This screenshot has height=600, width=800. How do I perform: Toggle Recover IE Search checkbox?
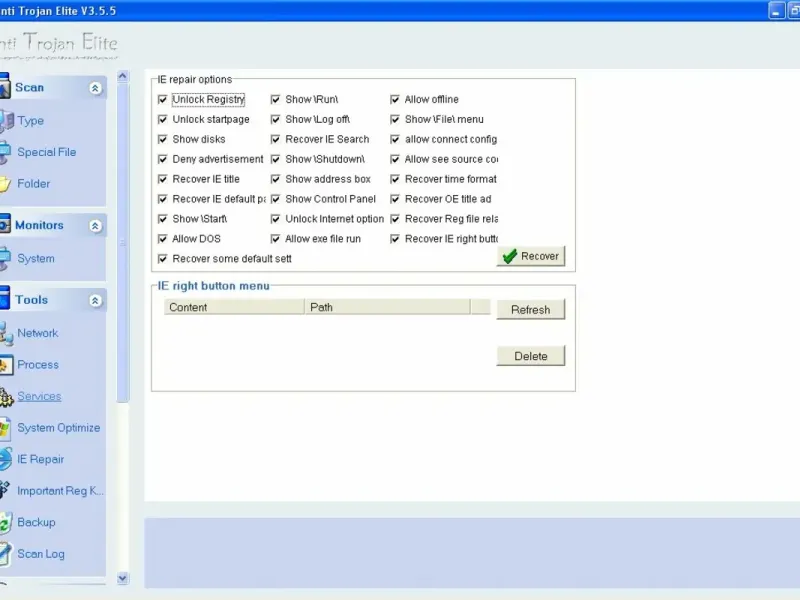tap(276, 139)
